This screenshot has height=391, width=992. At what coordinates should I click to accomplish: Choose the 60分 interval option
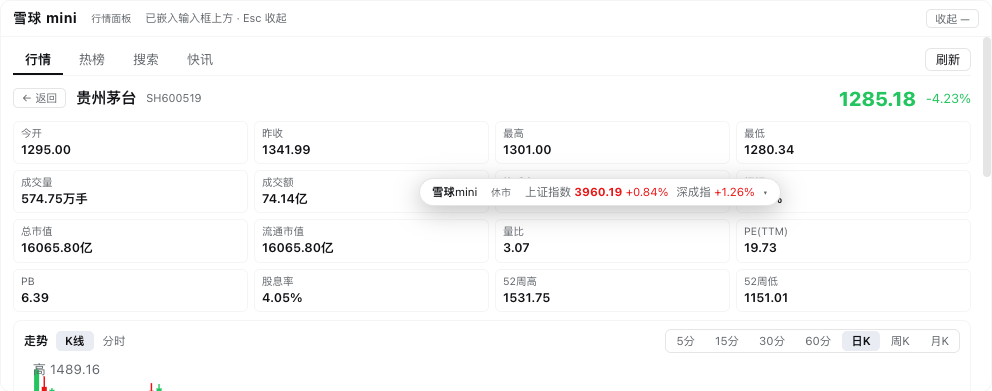(817, 341)
